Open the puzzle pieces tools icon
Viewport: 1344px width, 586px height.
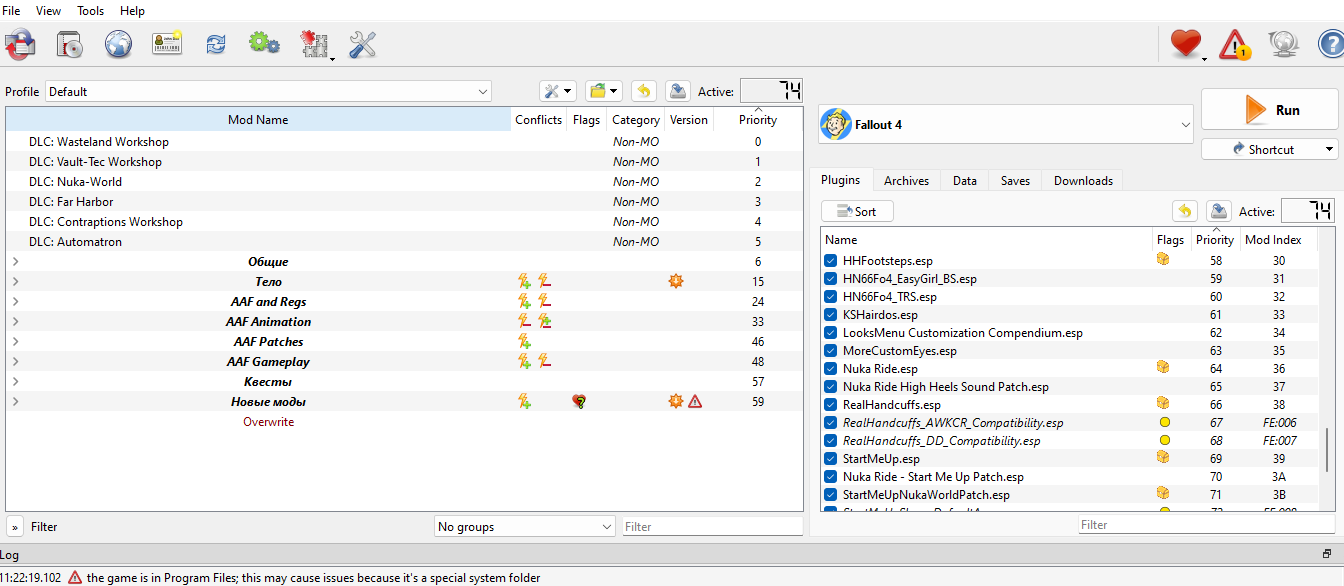click(315, 43)
